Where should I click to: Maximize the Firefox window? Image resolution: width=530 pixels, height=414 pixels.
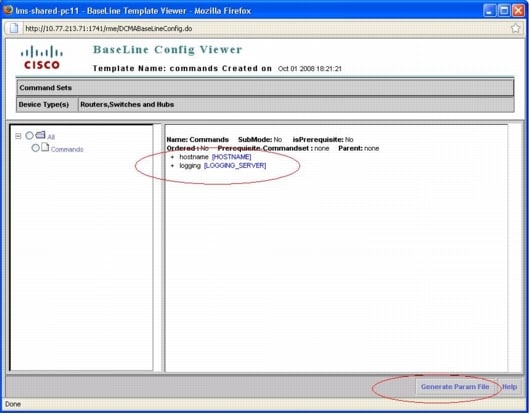pyautogui.click(x=504, y=10)
